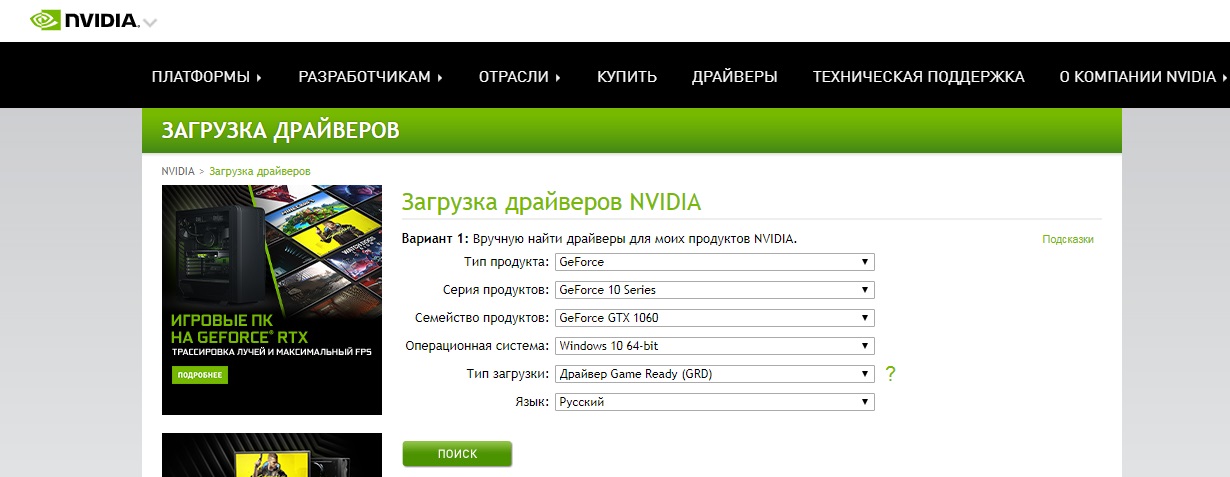Click the green question mark help icon
This screenshot has height=477, width=1230.
890,374
